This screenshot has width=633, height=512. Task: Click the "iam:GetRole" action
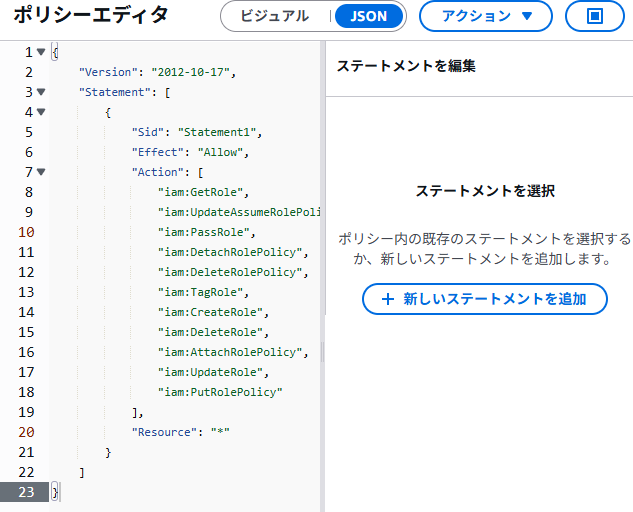click(x=200, y=192)
